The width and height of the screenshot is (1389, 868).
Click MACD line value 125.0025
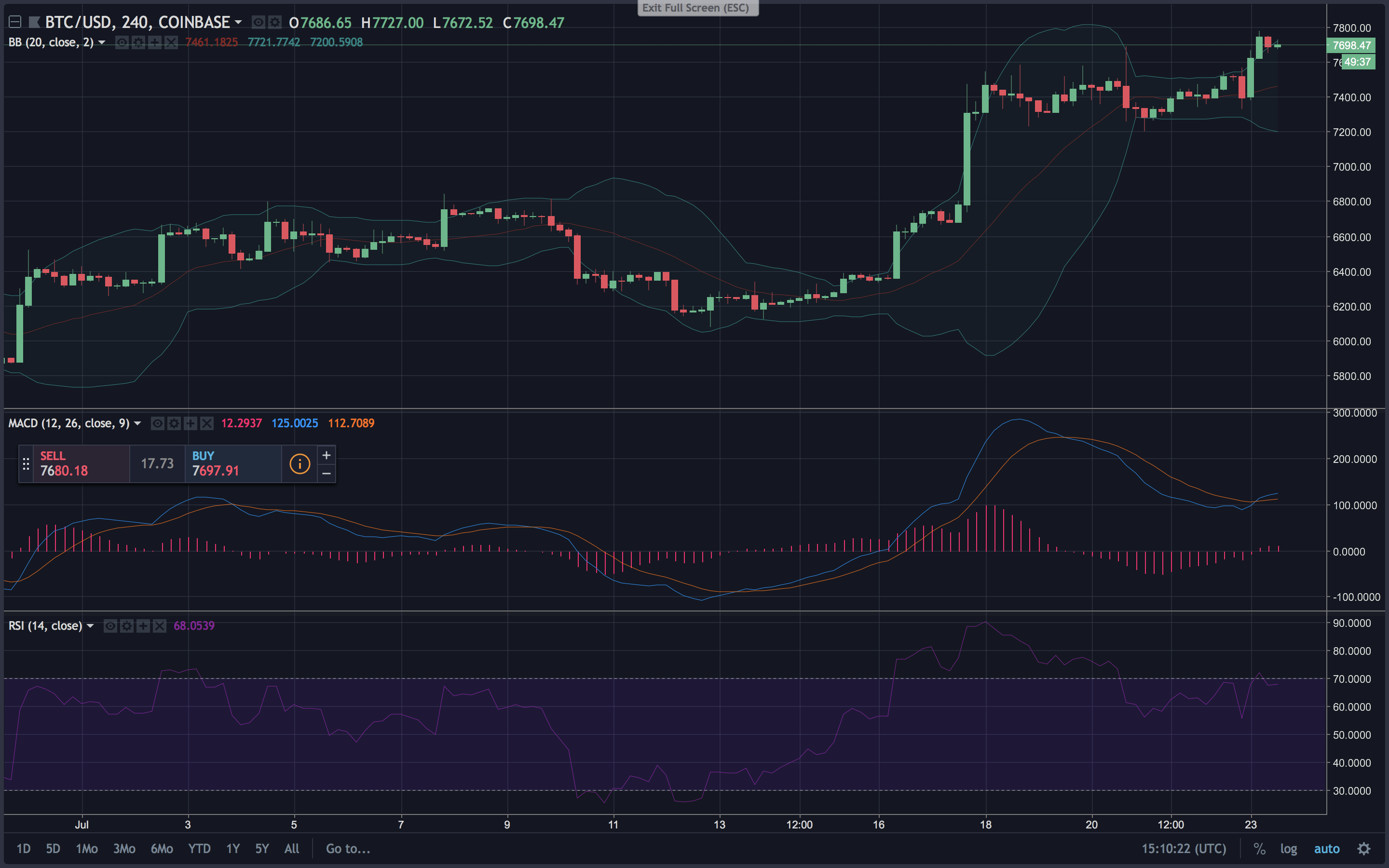pyautogui.click(x=295, y=424)
